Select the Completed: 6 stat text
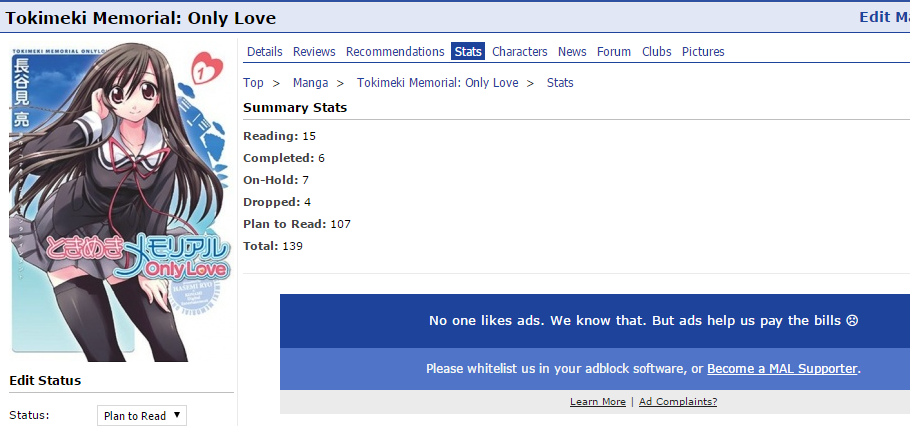The height and width of the screenshot is (426, 910). coord(284,158)
